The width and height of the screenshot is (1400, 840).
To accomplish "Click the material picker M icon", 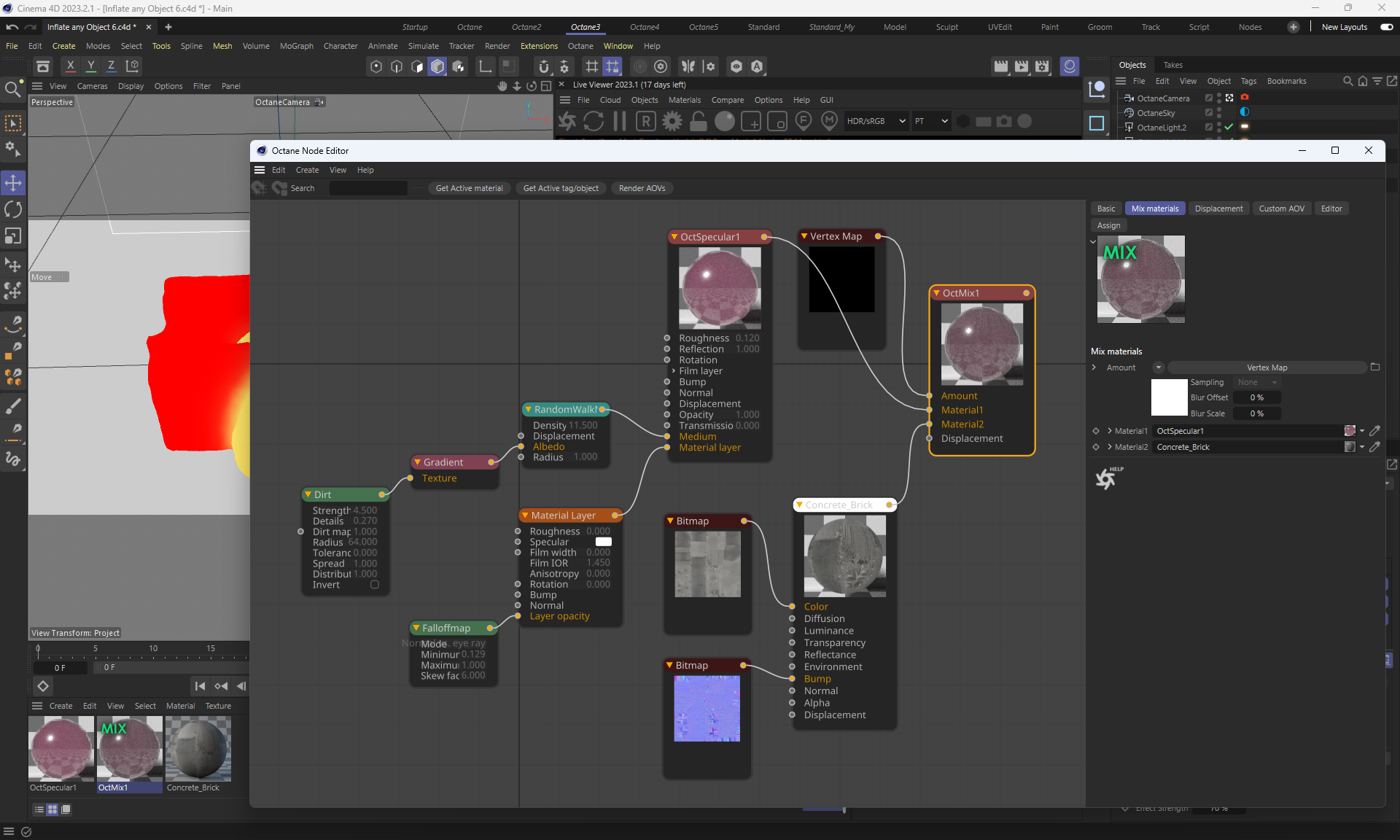I will [x=829, y=121].
